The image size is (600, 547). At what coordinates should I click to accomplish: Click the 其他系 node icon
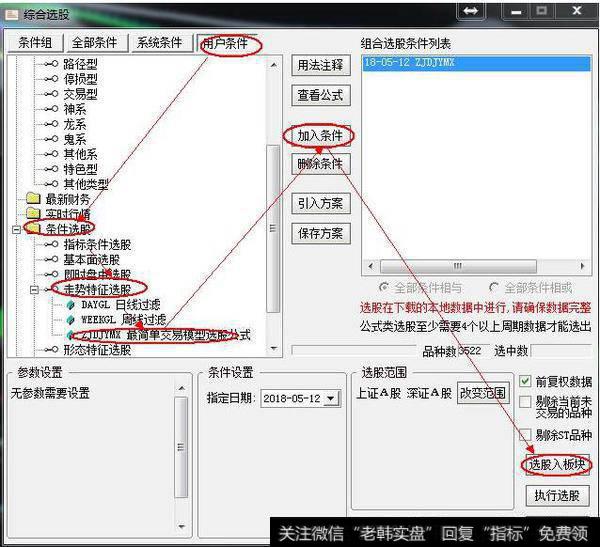pos(51,154)
